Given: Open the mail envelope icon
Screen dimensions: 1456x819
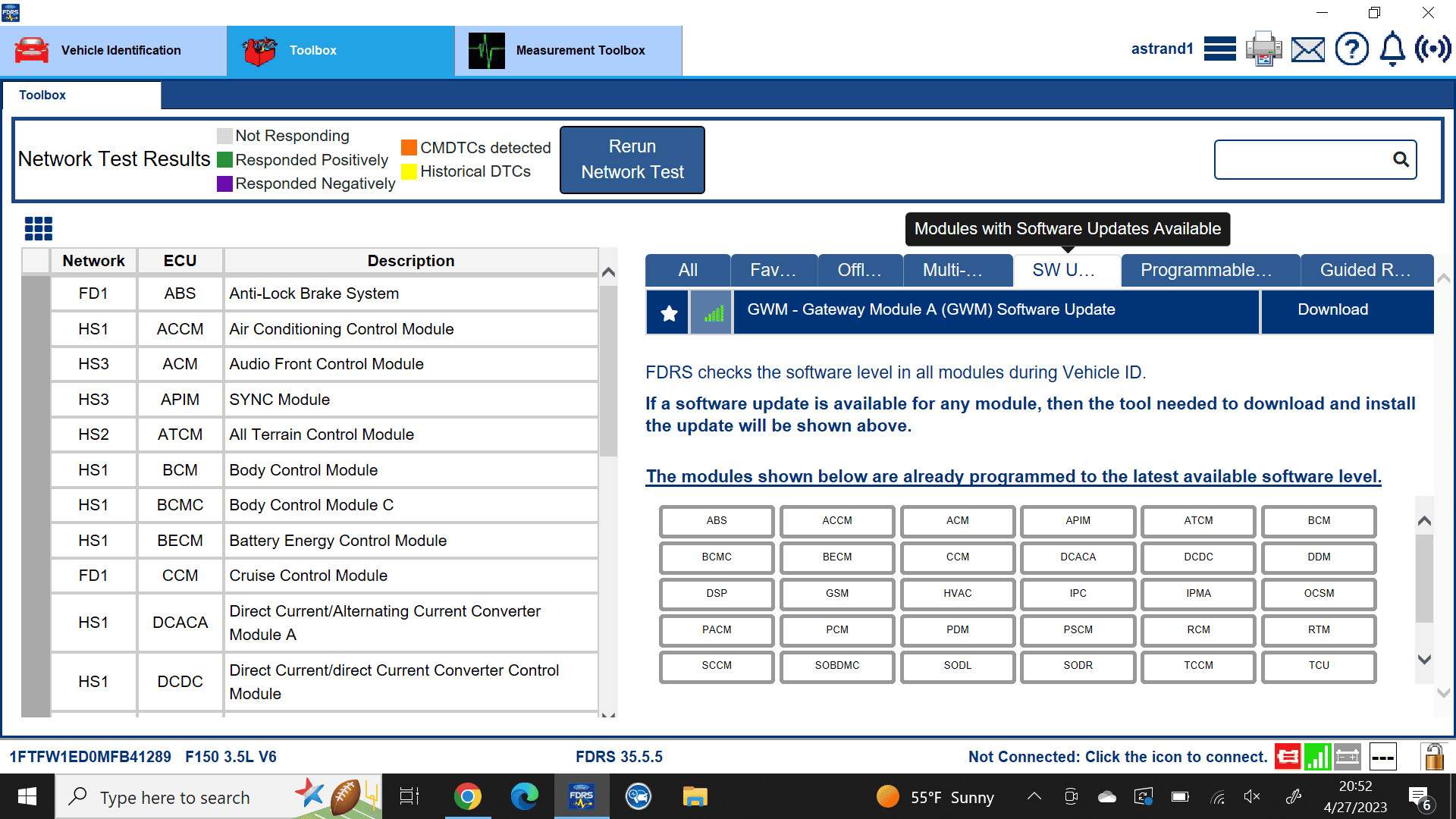Looking at the screenshot, I should tap(1307, 49).
